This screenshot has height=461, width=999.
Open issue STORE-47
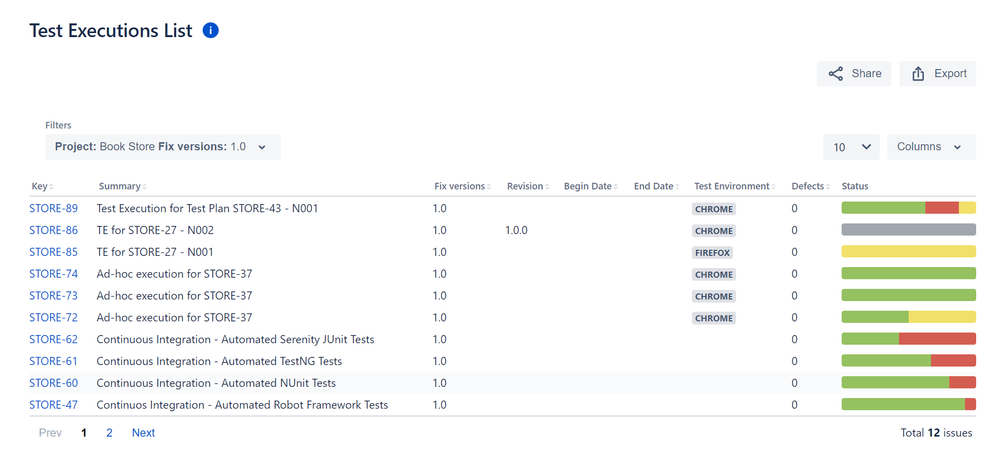[x=54, y=405]
